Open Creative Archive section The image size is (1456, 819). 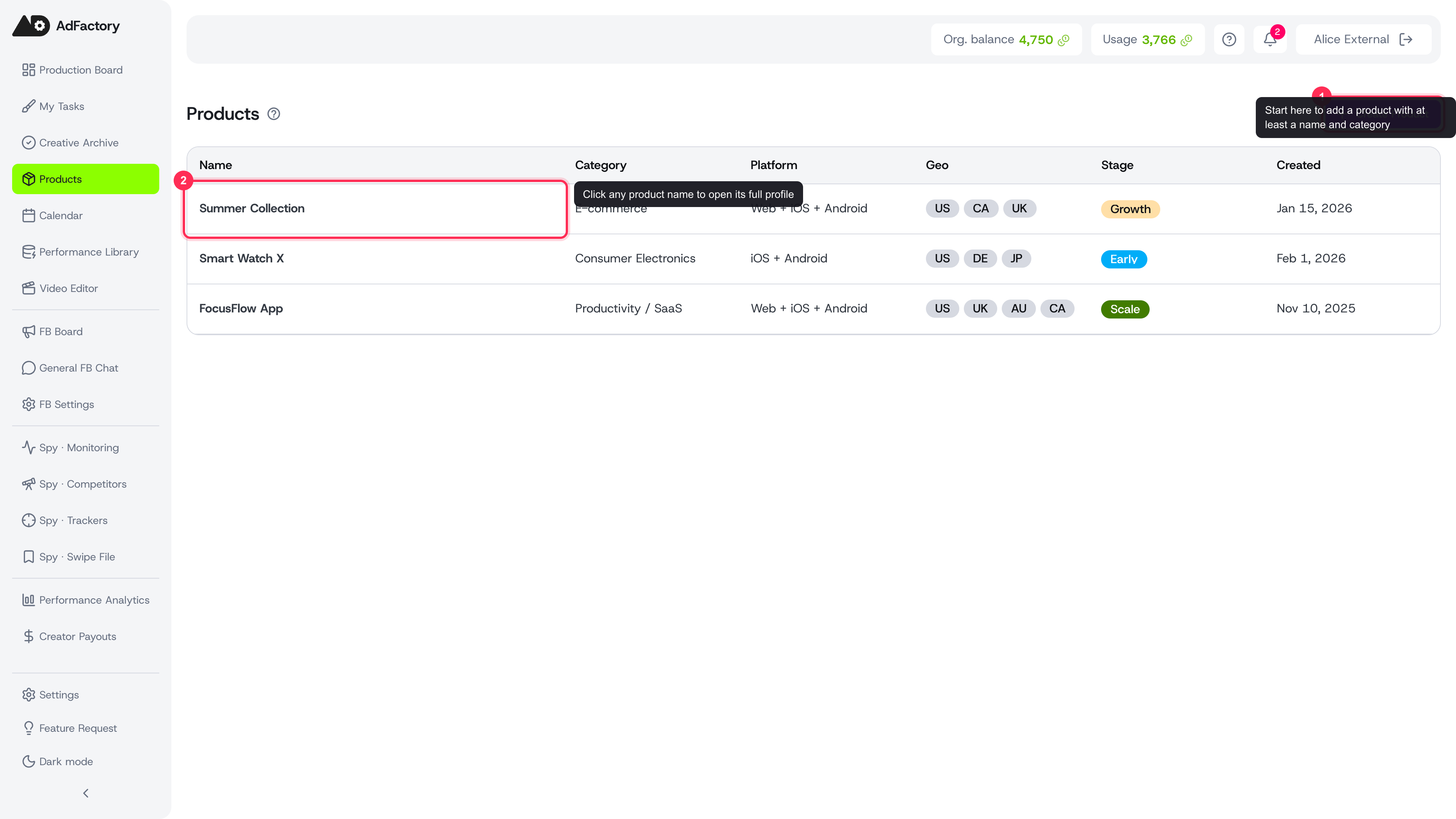(x=85, y=143)
